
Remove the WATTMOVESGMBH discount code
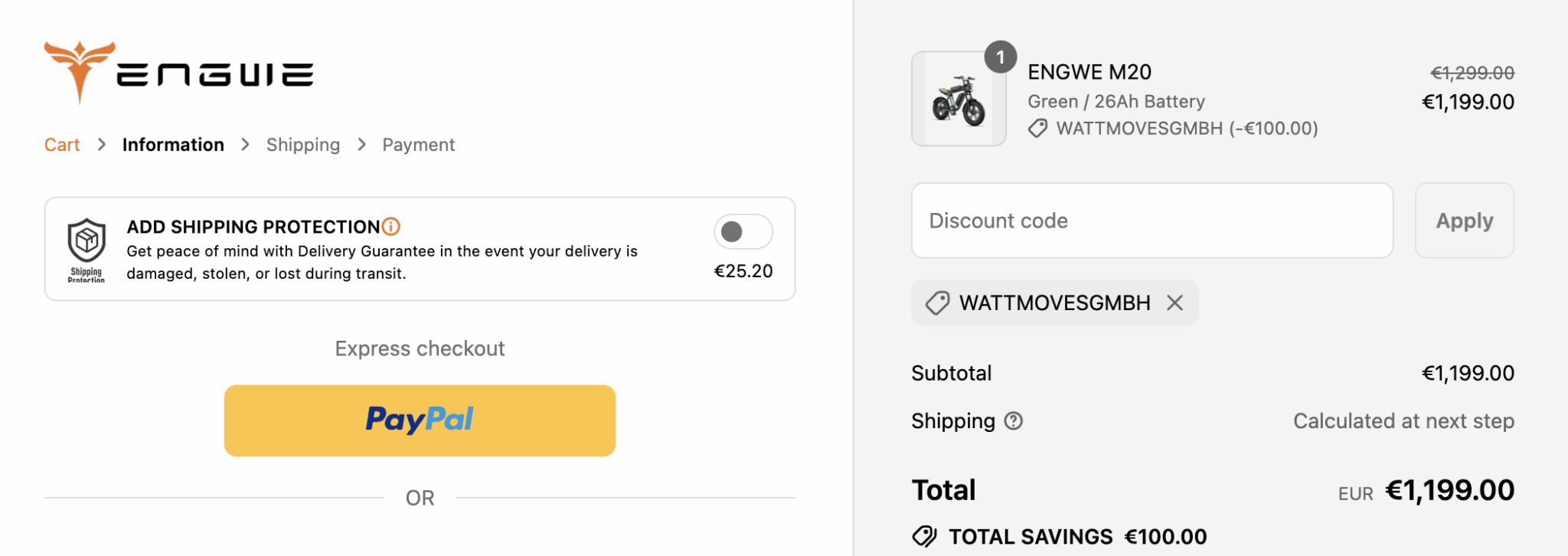coord(1175,303)
